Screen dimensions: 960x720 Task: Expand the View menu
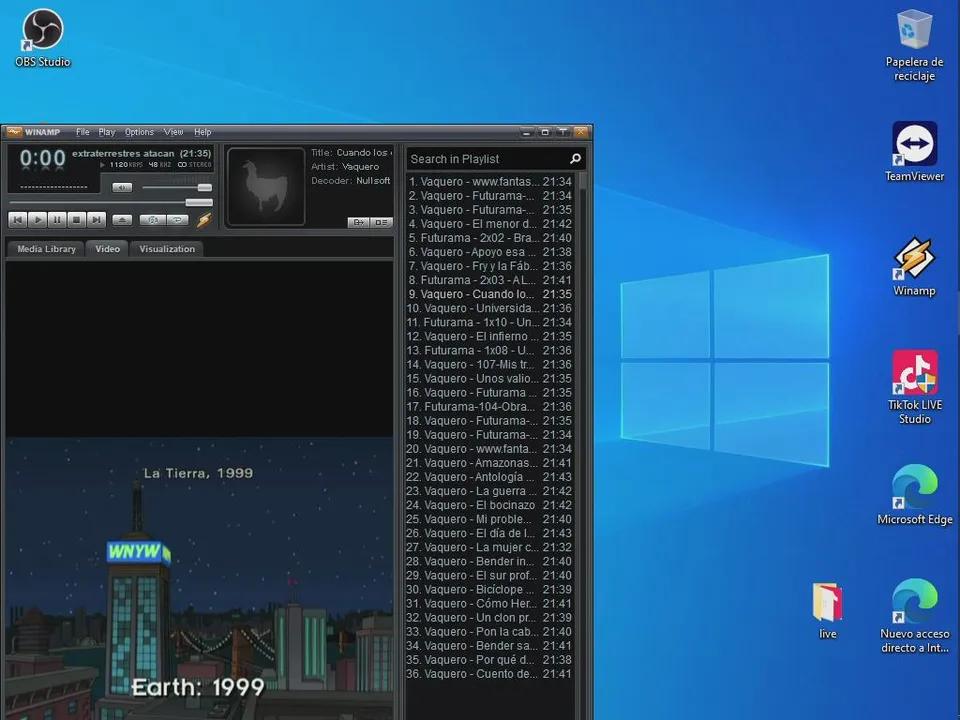point(174,132)
